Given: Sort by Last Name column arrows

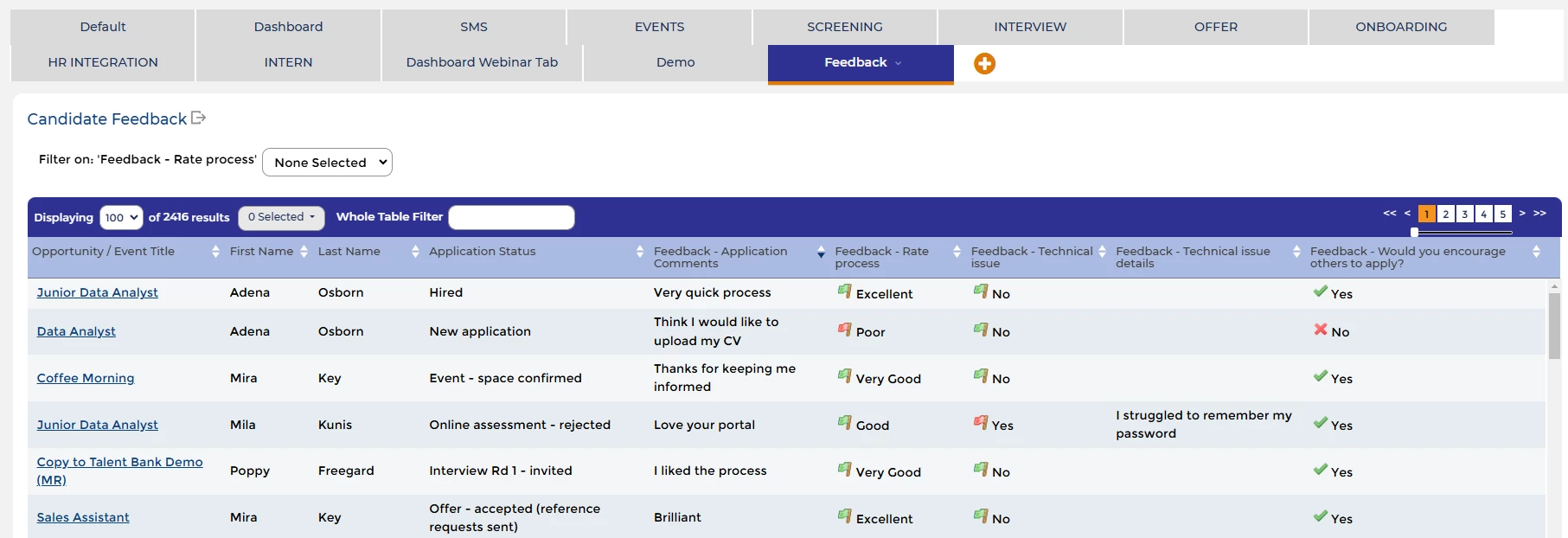Looking at the screenshot, I should coord(415,252).
